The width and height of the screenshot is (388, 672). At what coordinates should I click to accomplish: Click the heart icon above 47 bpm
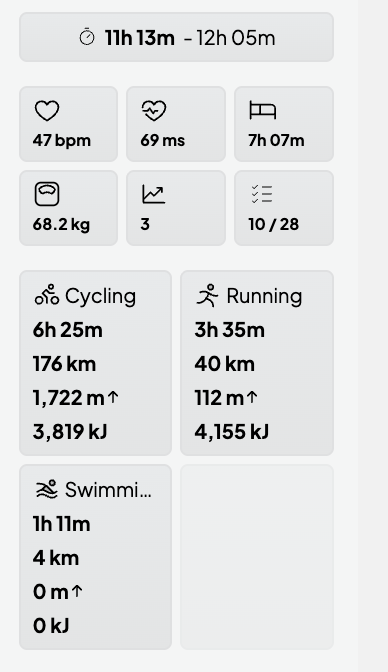(47, 111)
